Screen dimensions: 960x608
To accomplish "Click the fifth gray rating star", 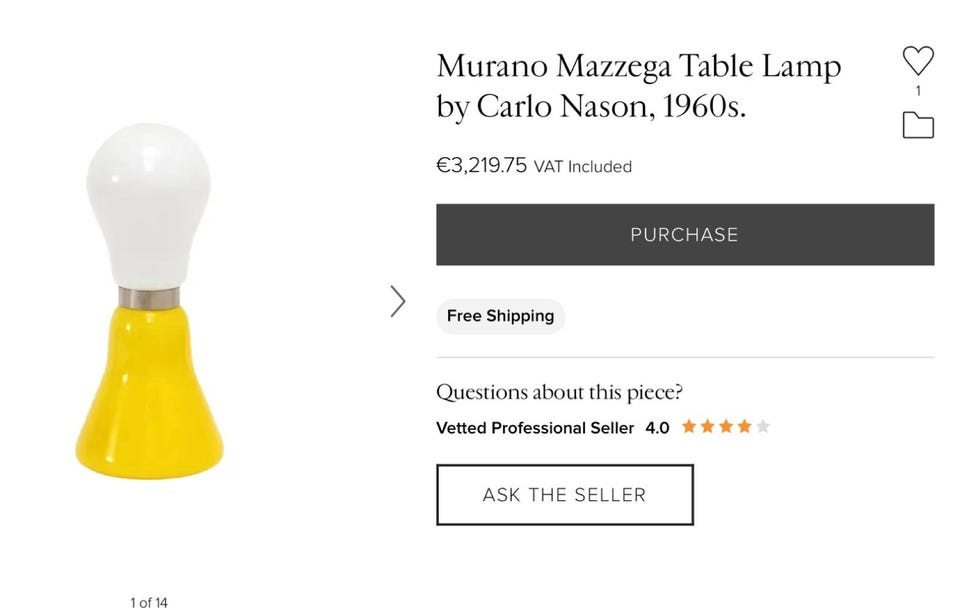I will tap(763, 427).
